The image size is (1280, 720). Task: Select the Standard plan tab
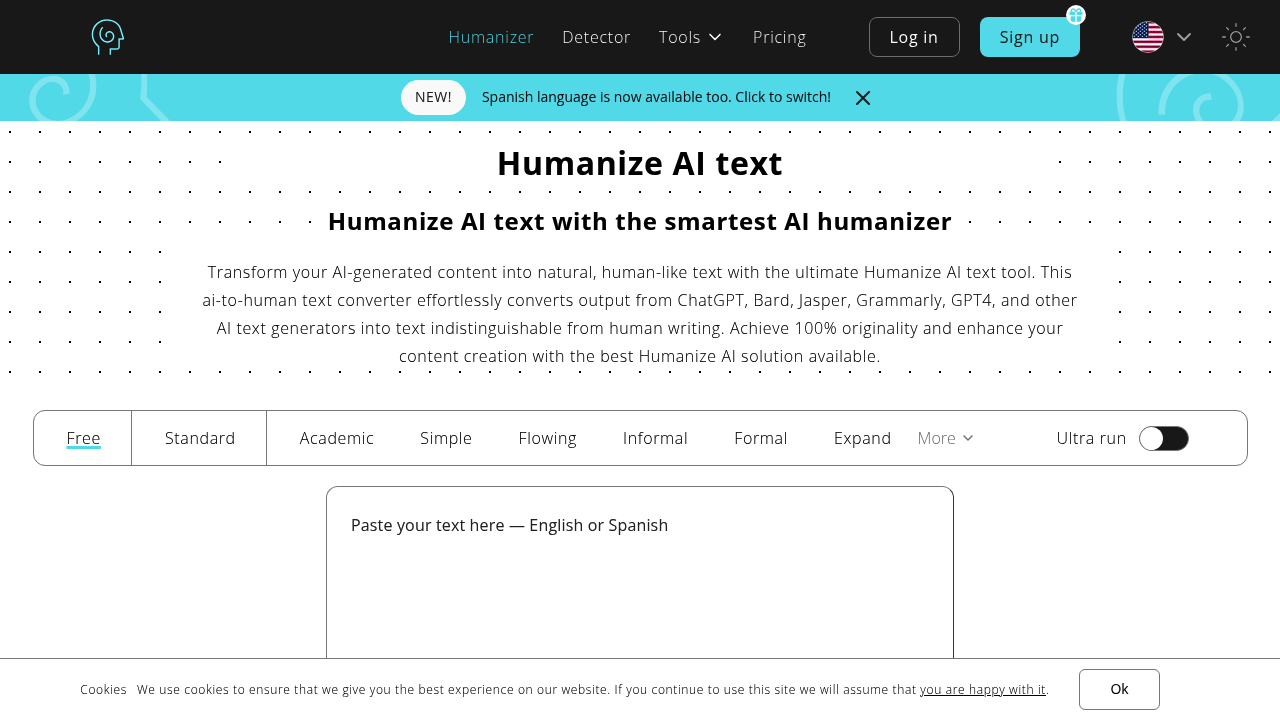[x=199, y=438]
